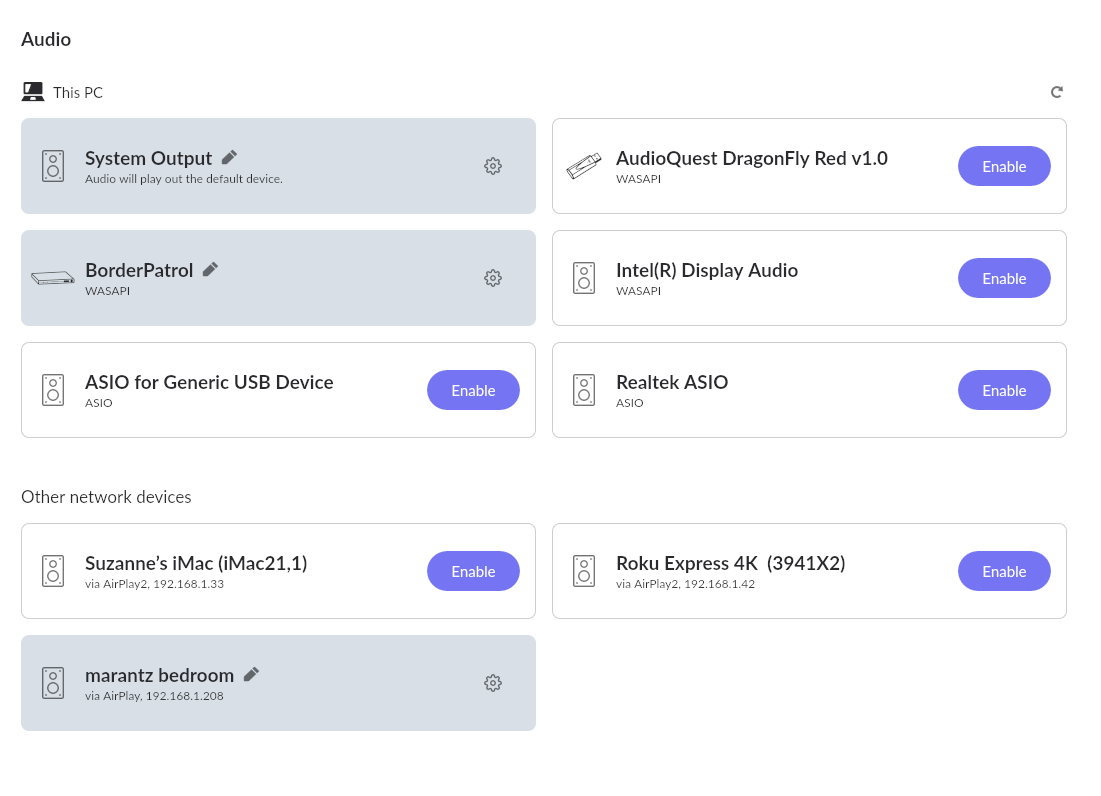Enable Intel(R) Display Audio device
Image resolution: width=1101 pixels, height=796 pixels.
point(1004,278)
